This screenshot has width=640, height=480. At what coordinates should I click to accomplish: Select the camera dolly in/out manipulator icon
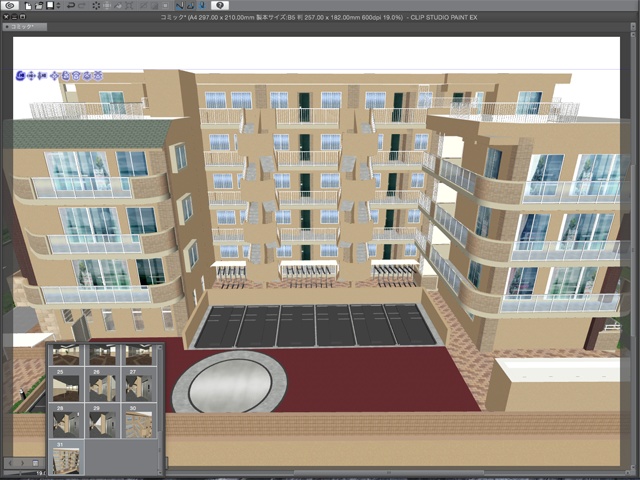tap(42, 76)
